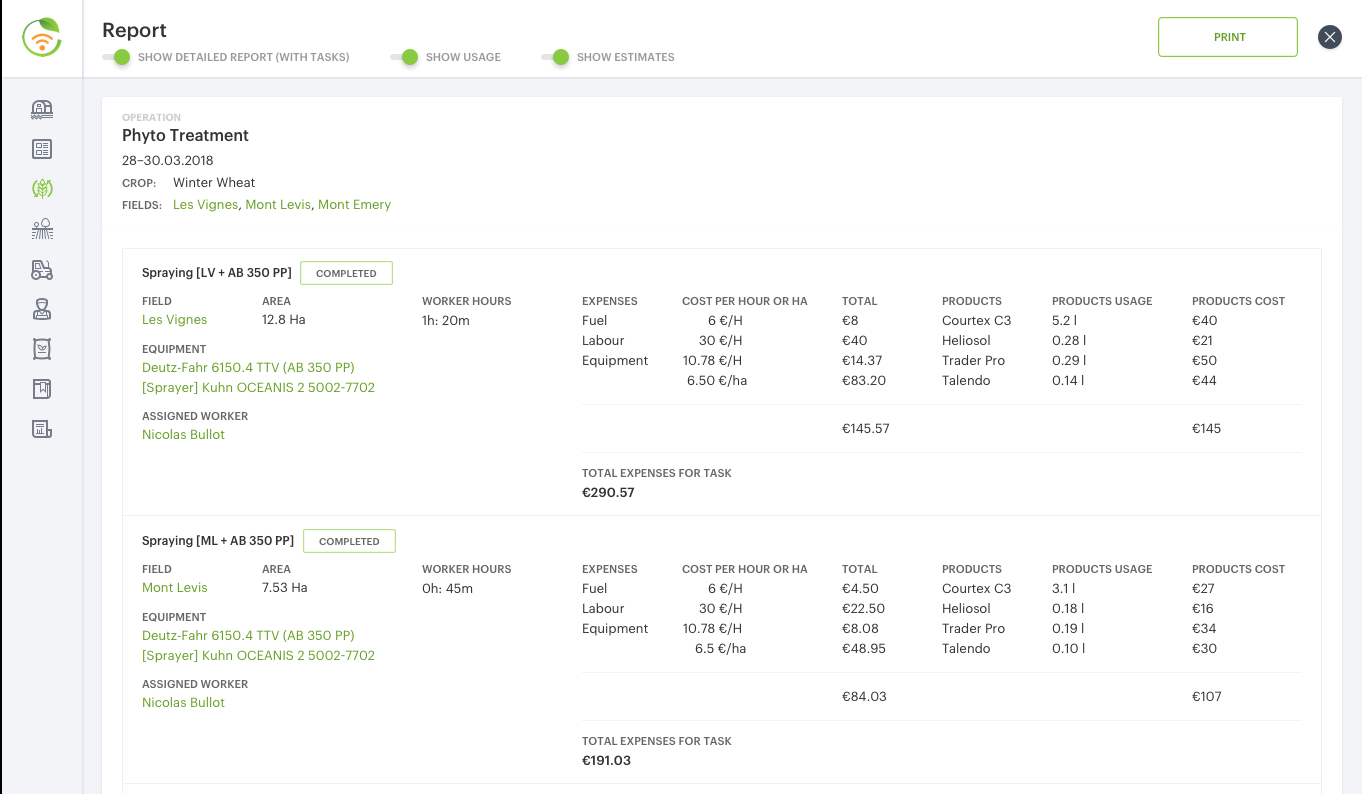
Task: Turn off the Show Estimates switch
Action: pos(556,57)
